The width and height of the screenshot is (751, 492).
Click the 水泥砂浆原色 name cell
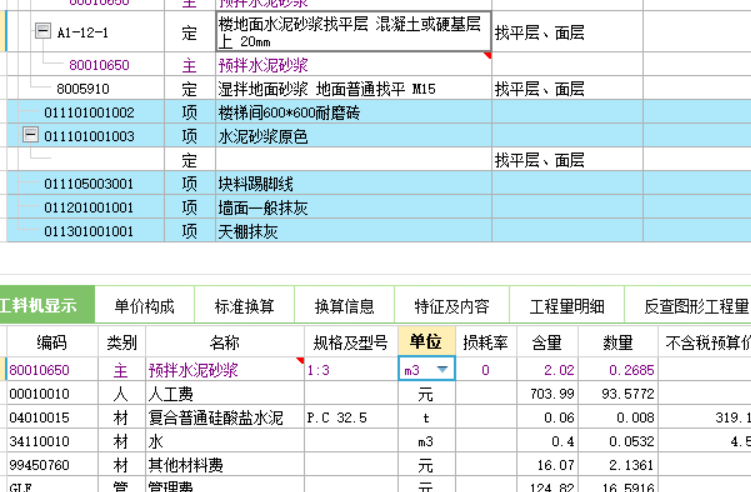tap(353, 136)
